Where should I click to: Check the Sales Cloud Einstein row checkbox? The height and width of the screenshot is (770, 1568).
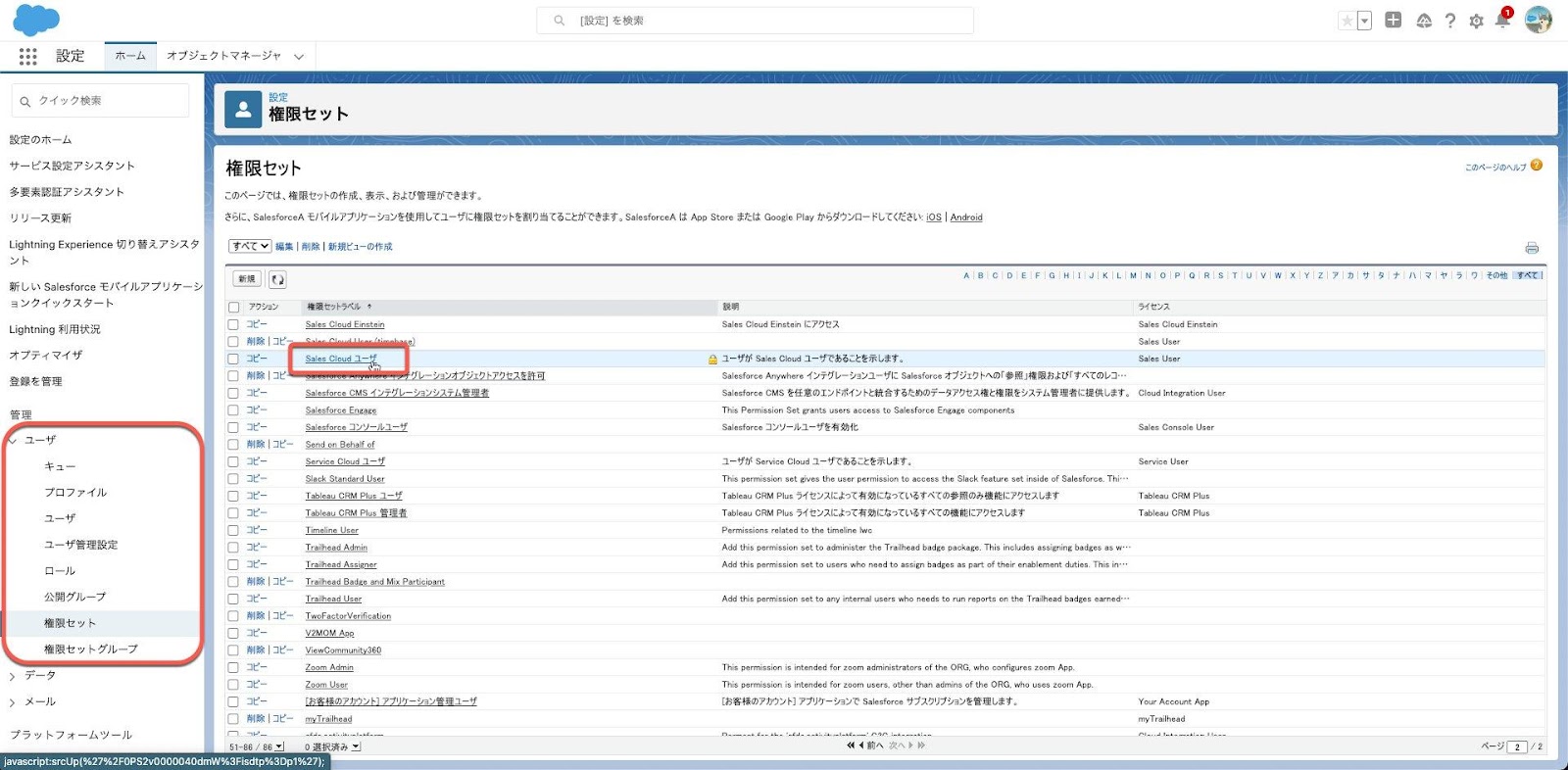(x=233, y=324)
